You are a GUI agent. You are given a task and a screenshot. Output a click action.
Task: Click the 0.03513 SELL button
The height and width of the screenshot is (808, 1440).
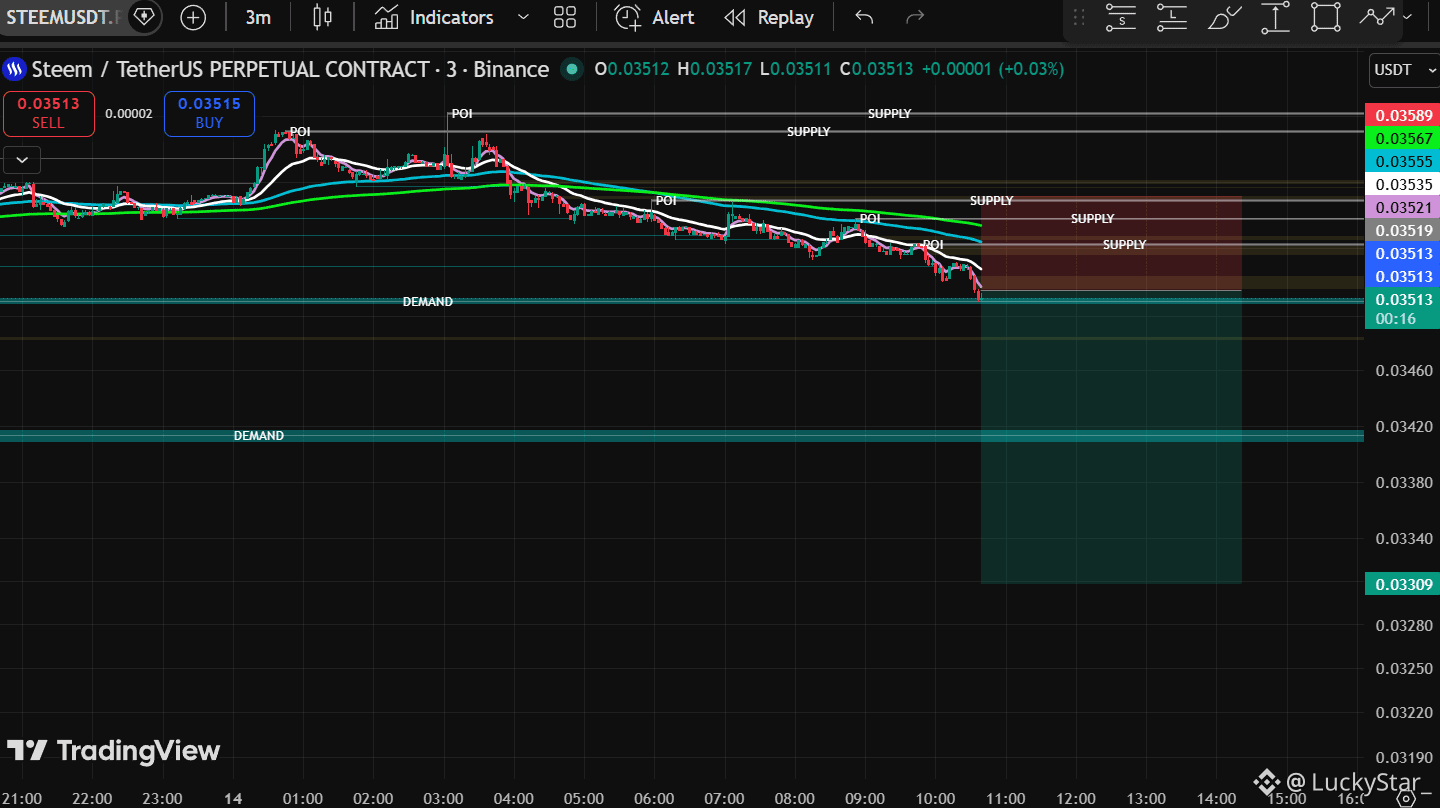tap(48, 113)
